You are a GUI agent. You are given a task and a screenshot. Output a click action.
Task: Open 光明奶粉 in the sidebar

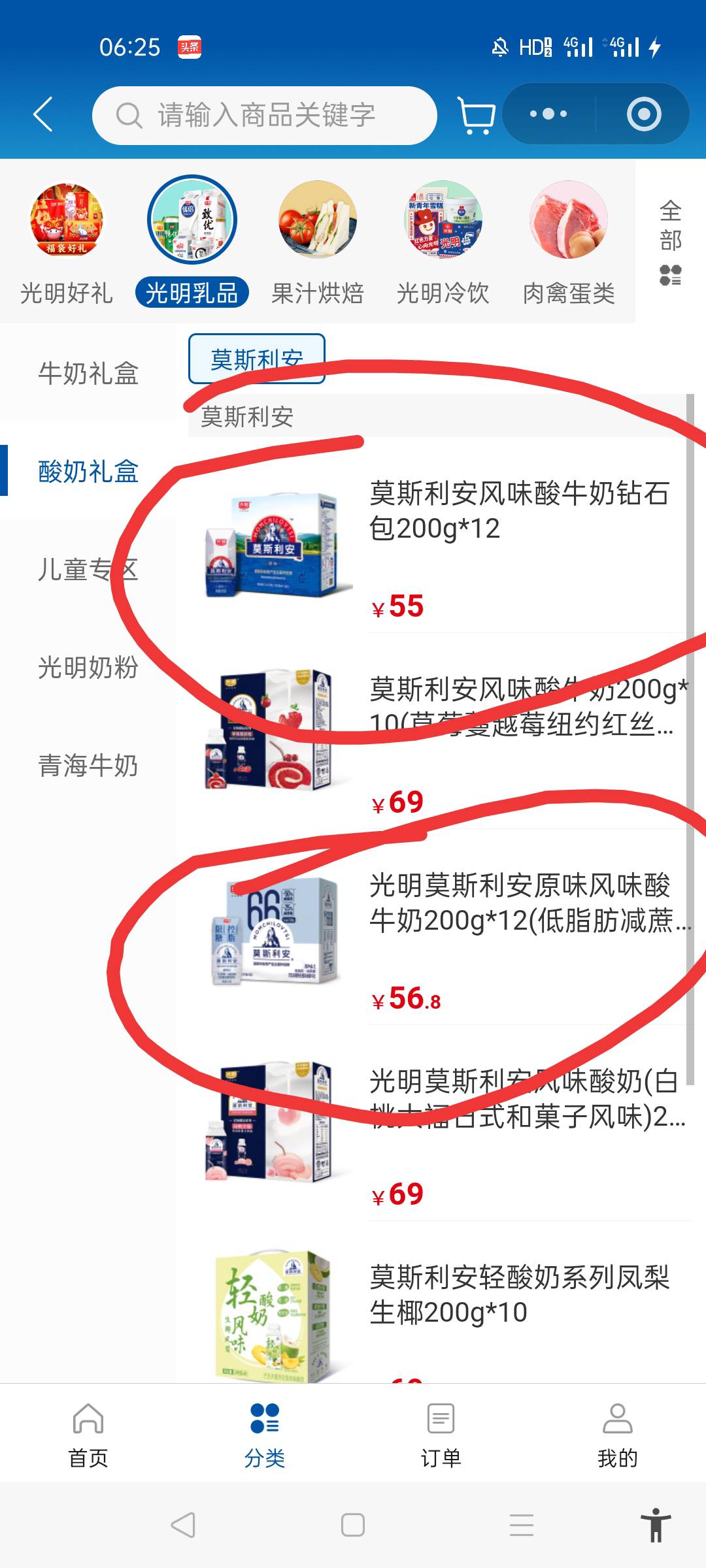click(88, 668)
